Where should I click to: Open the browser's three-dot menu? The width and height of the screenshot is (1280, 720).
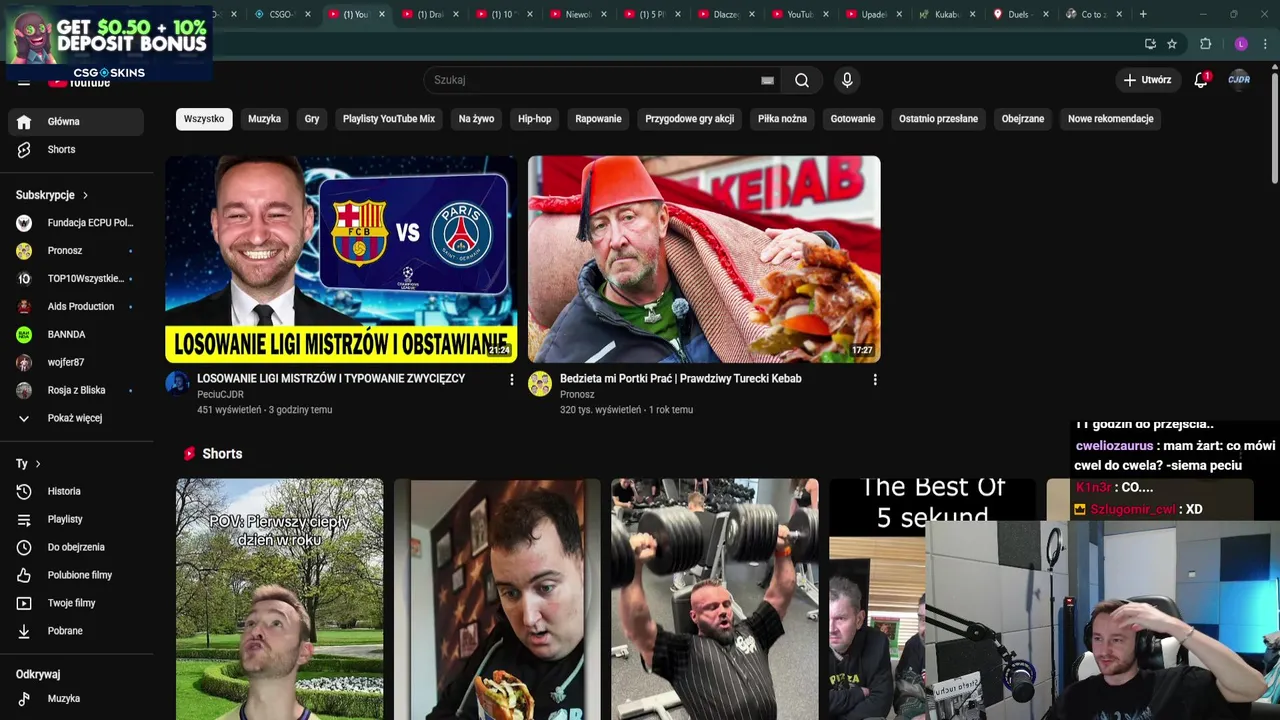(1266, 44)
